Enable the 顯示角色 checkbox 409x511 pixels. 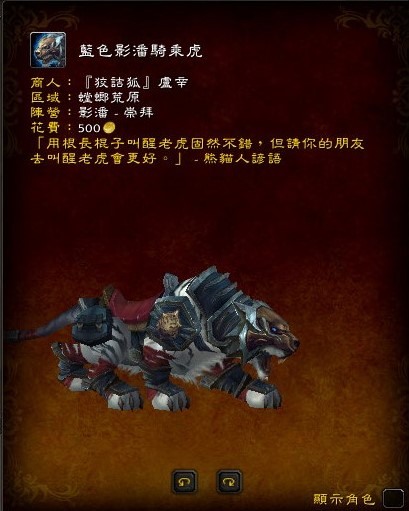click(x=393, y=499)
